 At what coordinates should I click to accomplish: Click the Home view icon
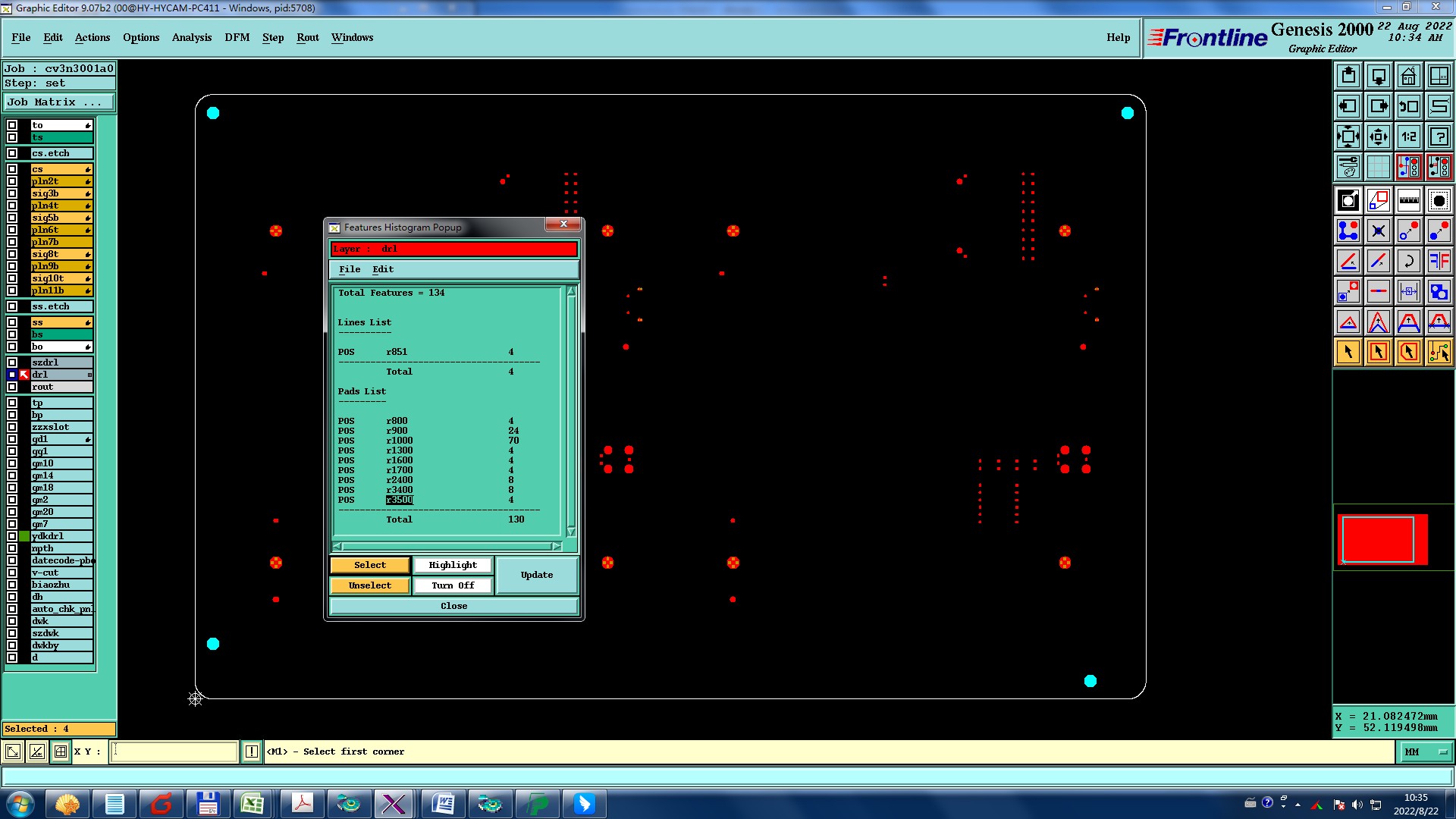1408,76
